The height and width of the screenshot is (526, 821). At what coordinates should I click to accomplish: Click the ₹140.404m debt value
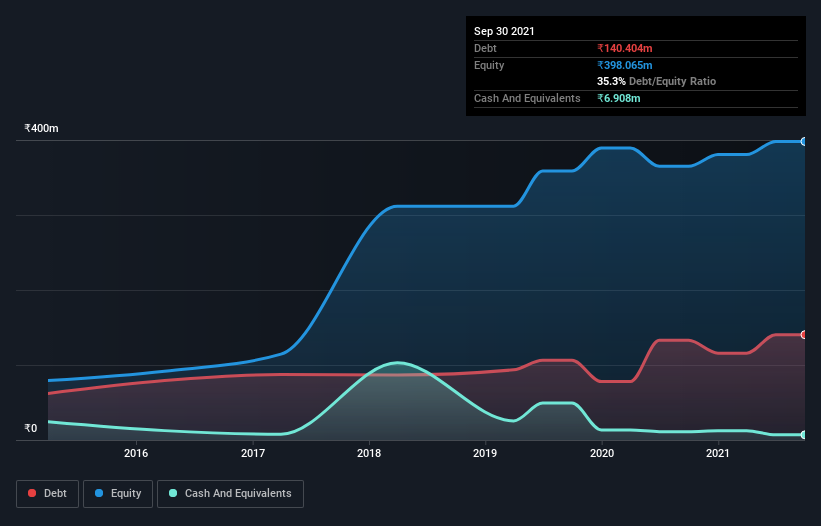(x=625, y=48)
